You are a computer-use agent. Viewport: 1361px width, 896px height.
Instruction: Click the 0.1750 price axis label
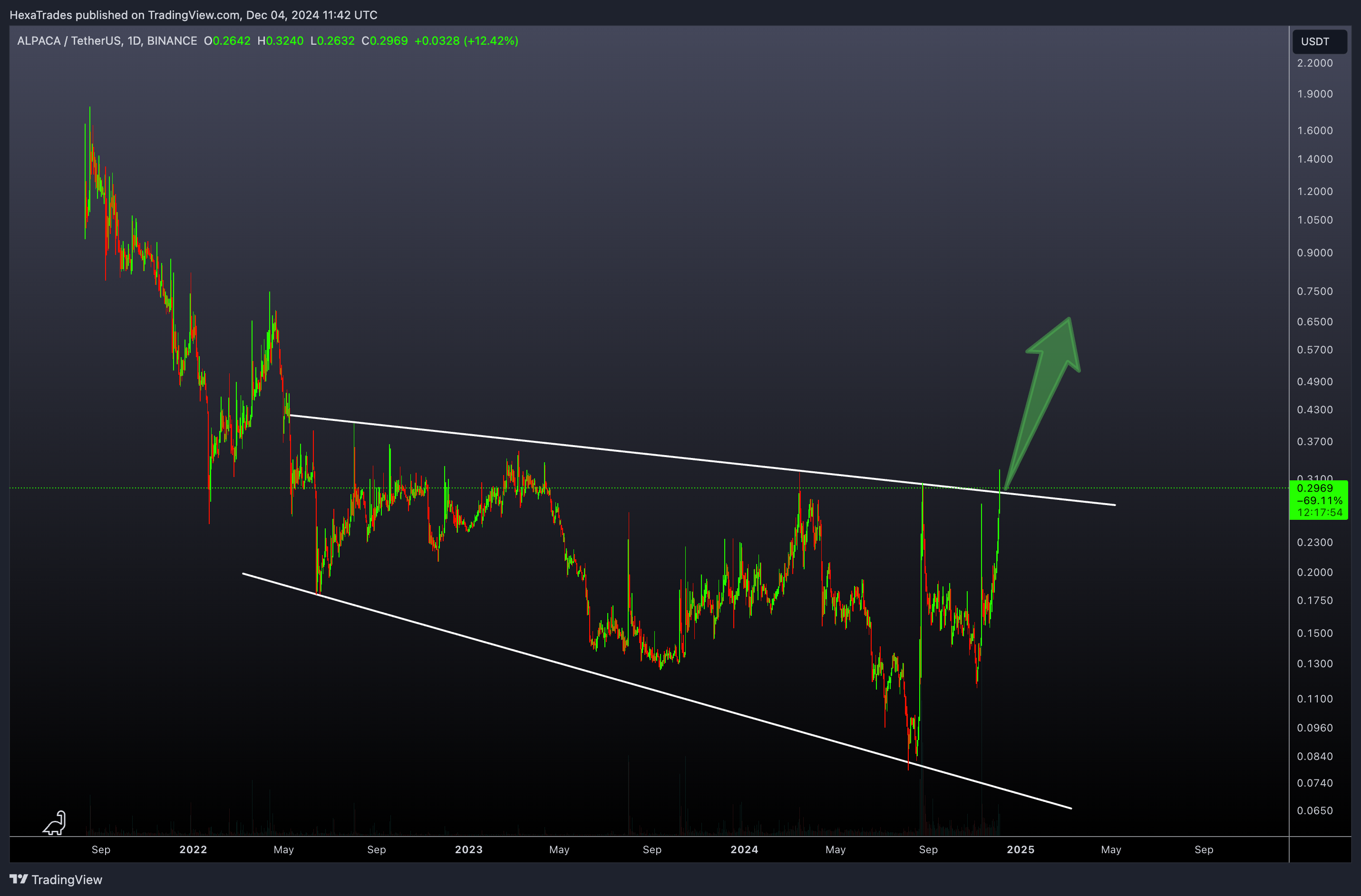tap(1315, 601)
